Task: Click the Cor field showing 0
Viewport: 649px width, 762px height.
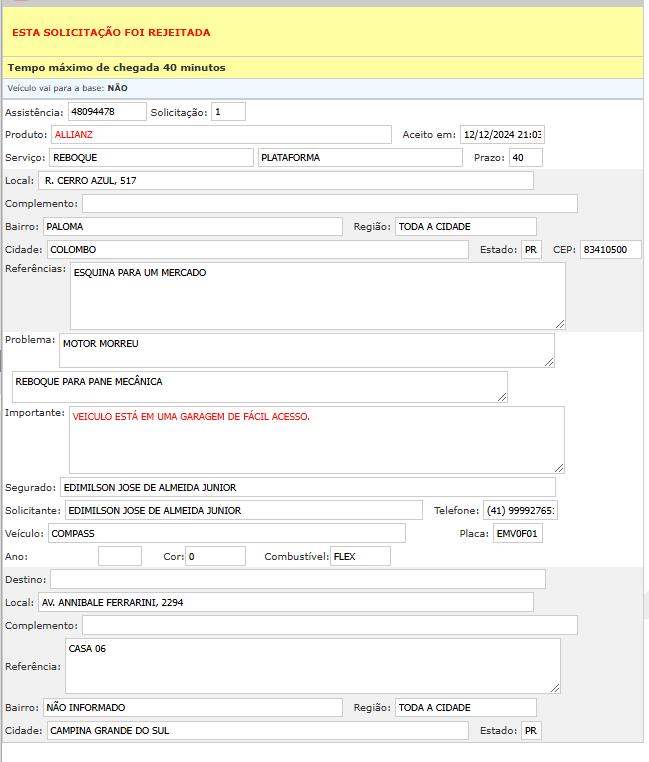Action: click(215, 556)
